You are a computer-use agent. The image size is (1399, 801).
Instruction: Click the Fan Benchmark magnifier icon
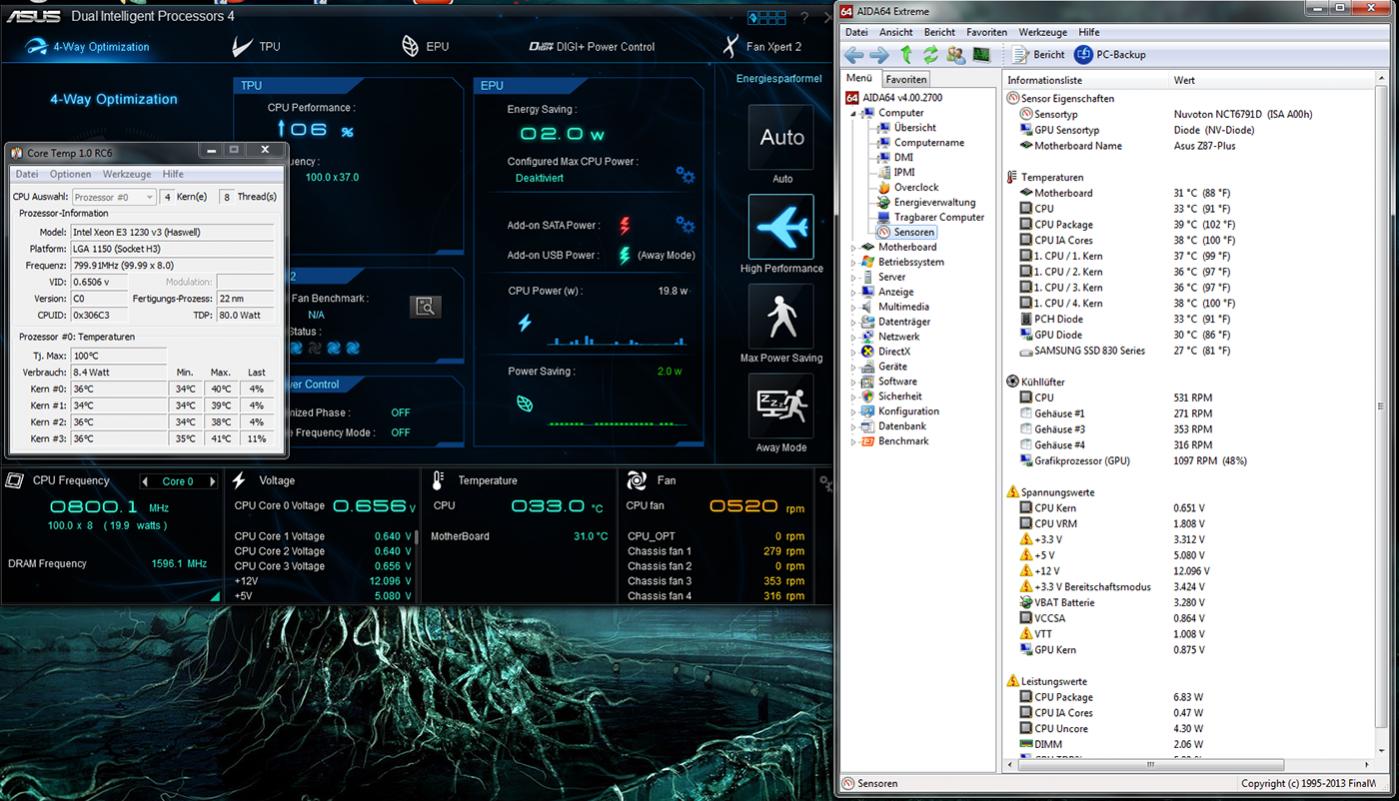pos(425,307)
